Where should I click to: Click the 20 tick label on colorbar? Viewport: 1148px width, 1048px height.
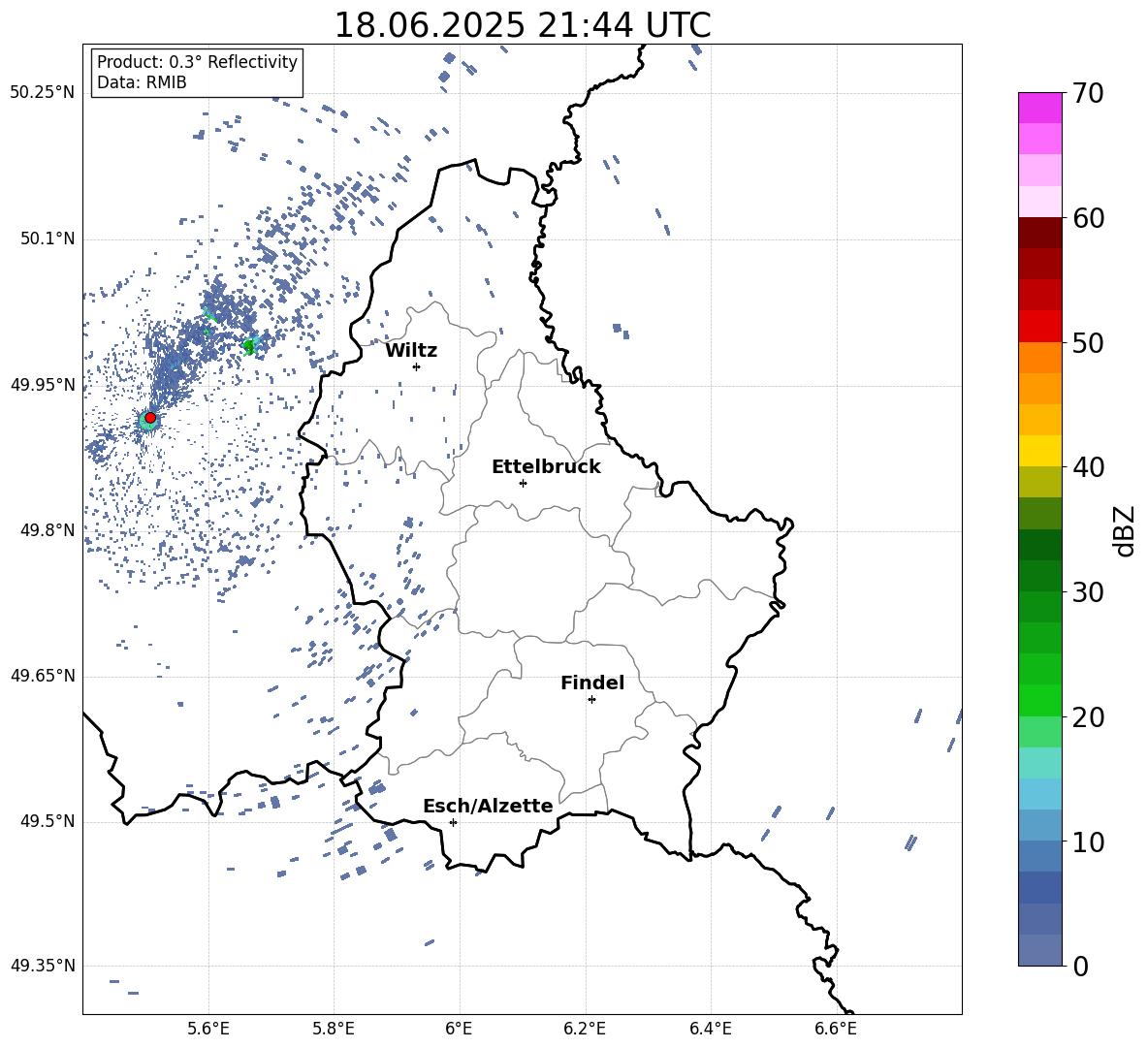(1088, 716)
